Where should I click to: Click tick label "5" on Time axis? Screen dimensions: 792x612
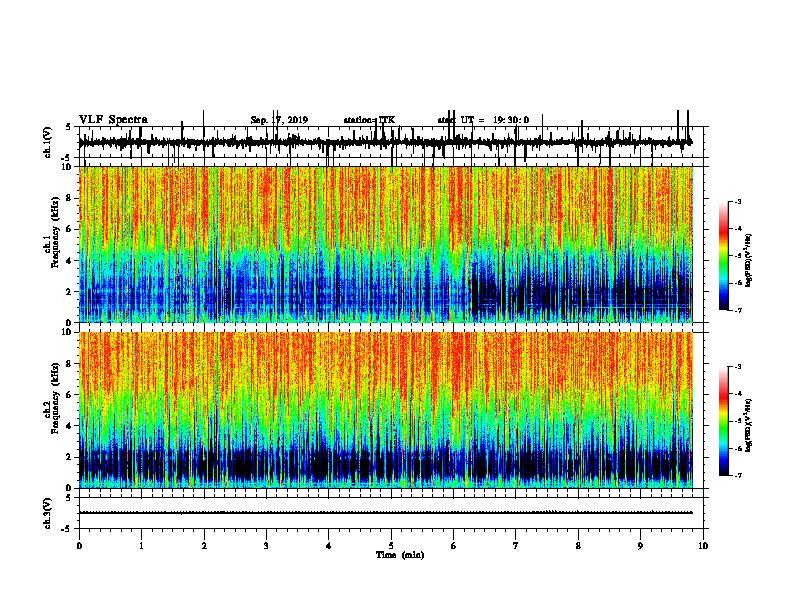pyautogui.click(x=391, y=546)
